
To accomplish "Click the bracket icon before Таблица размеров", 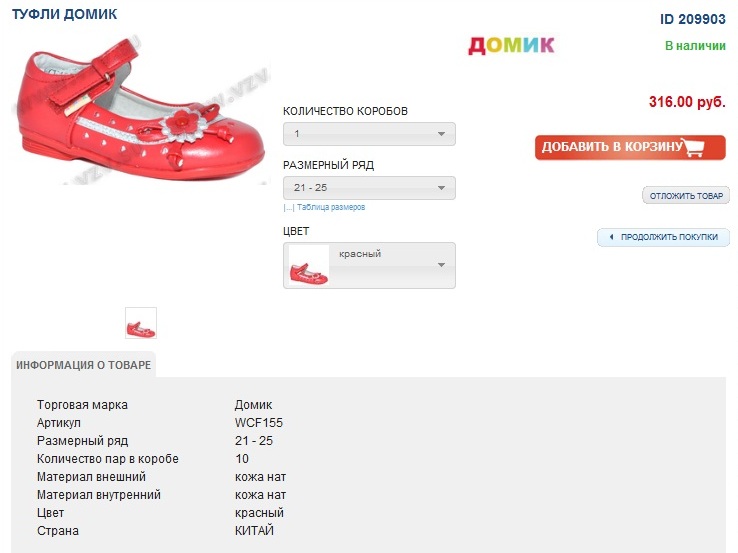I will [x=288, y=208].
